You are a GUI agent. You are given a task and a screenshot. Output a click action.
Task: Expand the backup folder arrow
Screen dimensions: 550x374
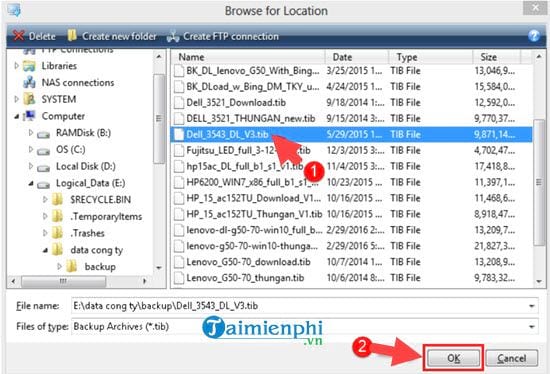click(60, 266)
